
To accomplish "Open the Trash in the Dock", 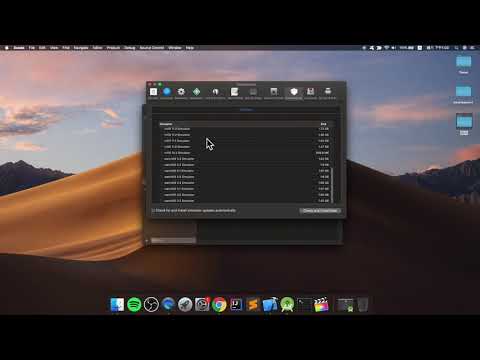I will pos(363,304).
